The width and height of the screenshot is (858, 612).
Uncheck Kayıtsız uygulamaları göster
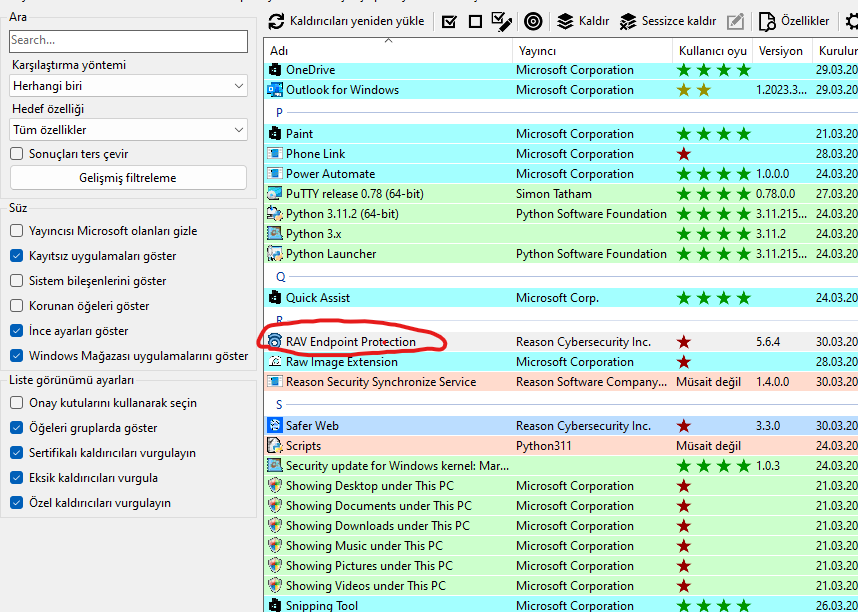pos(16,256)
